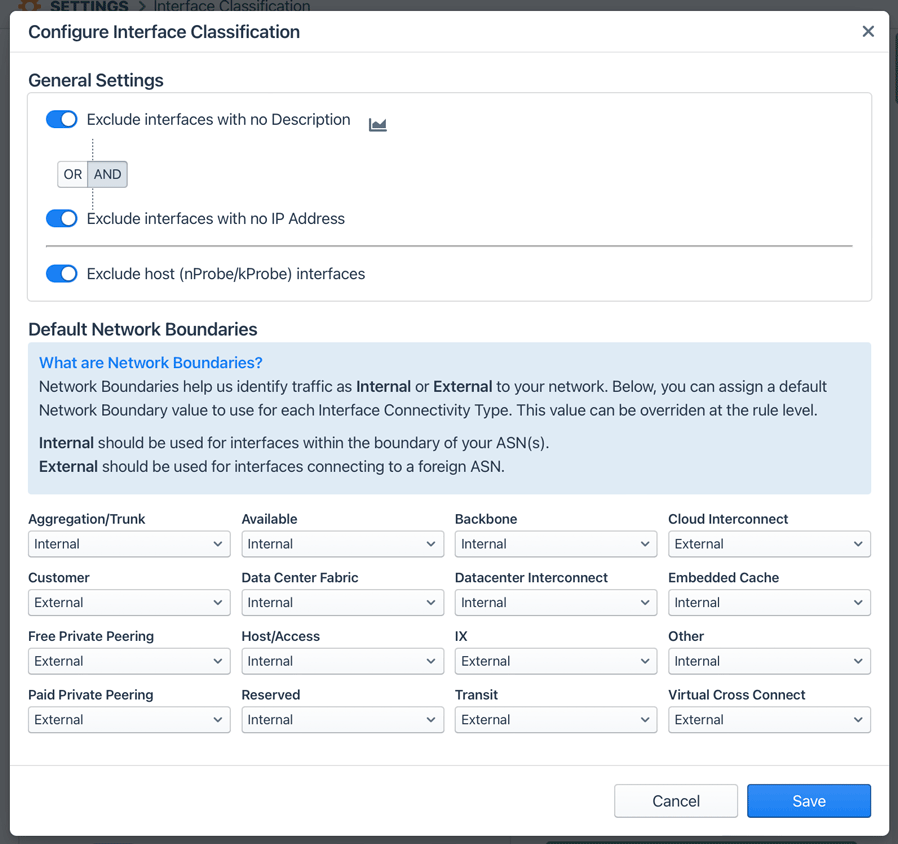Open the Backbone boundary dropdown
The width and height of the screenshot is (898, 844).
click(555, 543)
